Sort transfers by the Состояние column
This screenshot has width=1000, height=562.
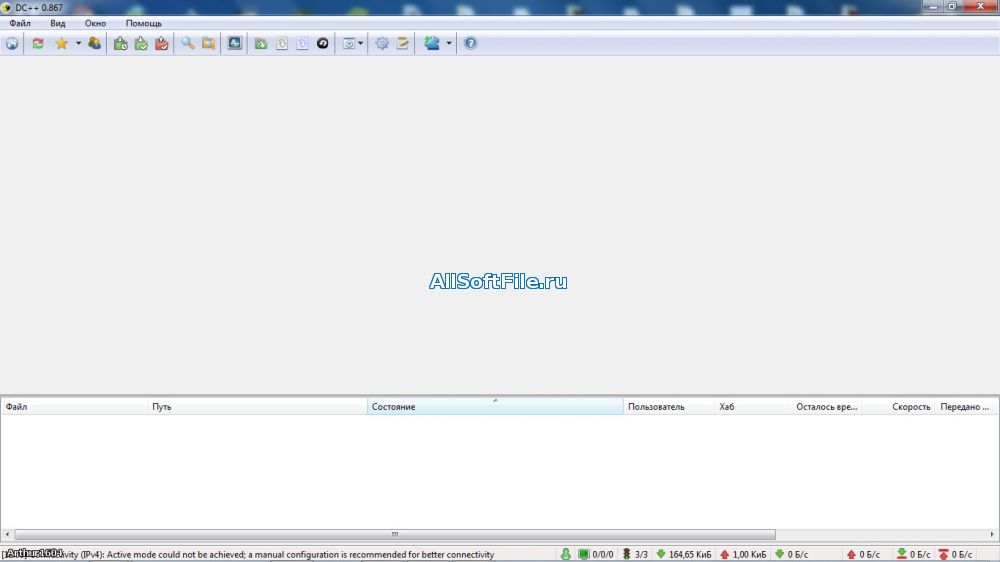[x=495, y=406]
